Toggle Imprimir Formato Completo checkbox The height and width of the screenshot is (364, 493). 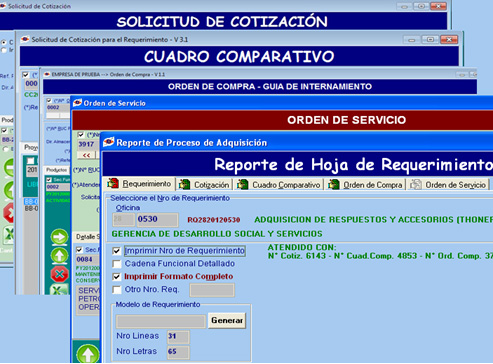[x=116, y=277]
